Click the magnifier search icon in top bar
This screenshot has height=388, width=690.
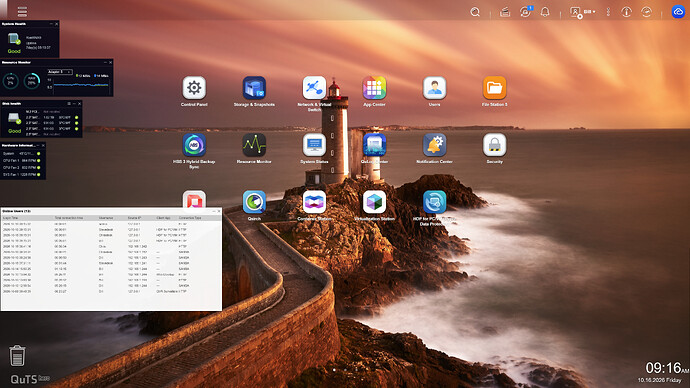[475, 12]
